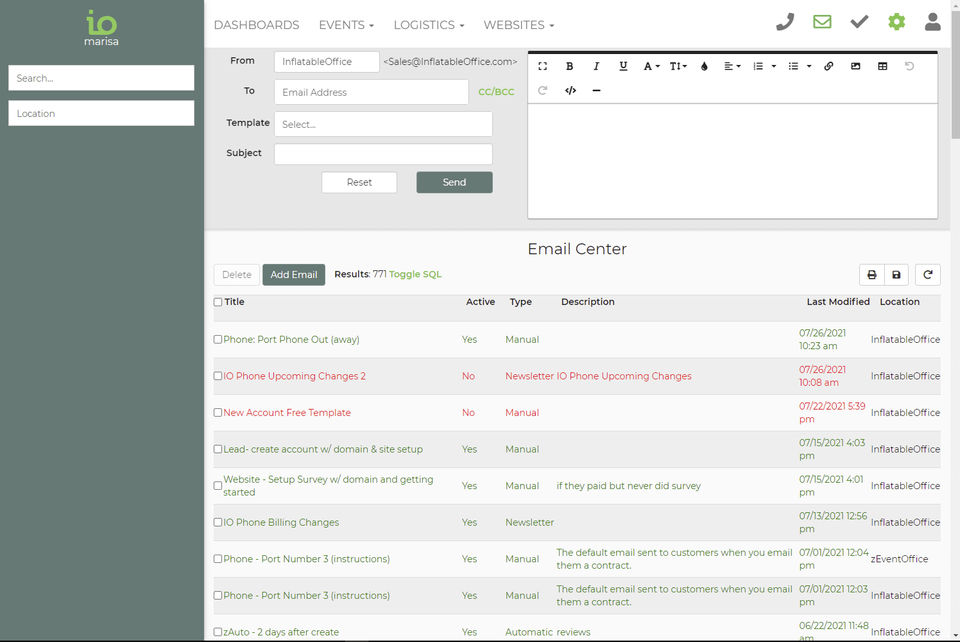Open the text alignment dropdown
The image size is (960, 642).
click(x=732, y=66)
